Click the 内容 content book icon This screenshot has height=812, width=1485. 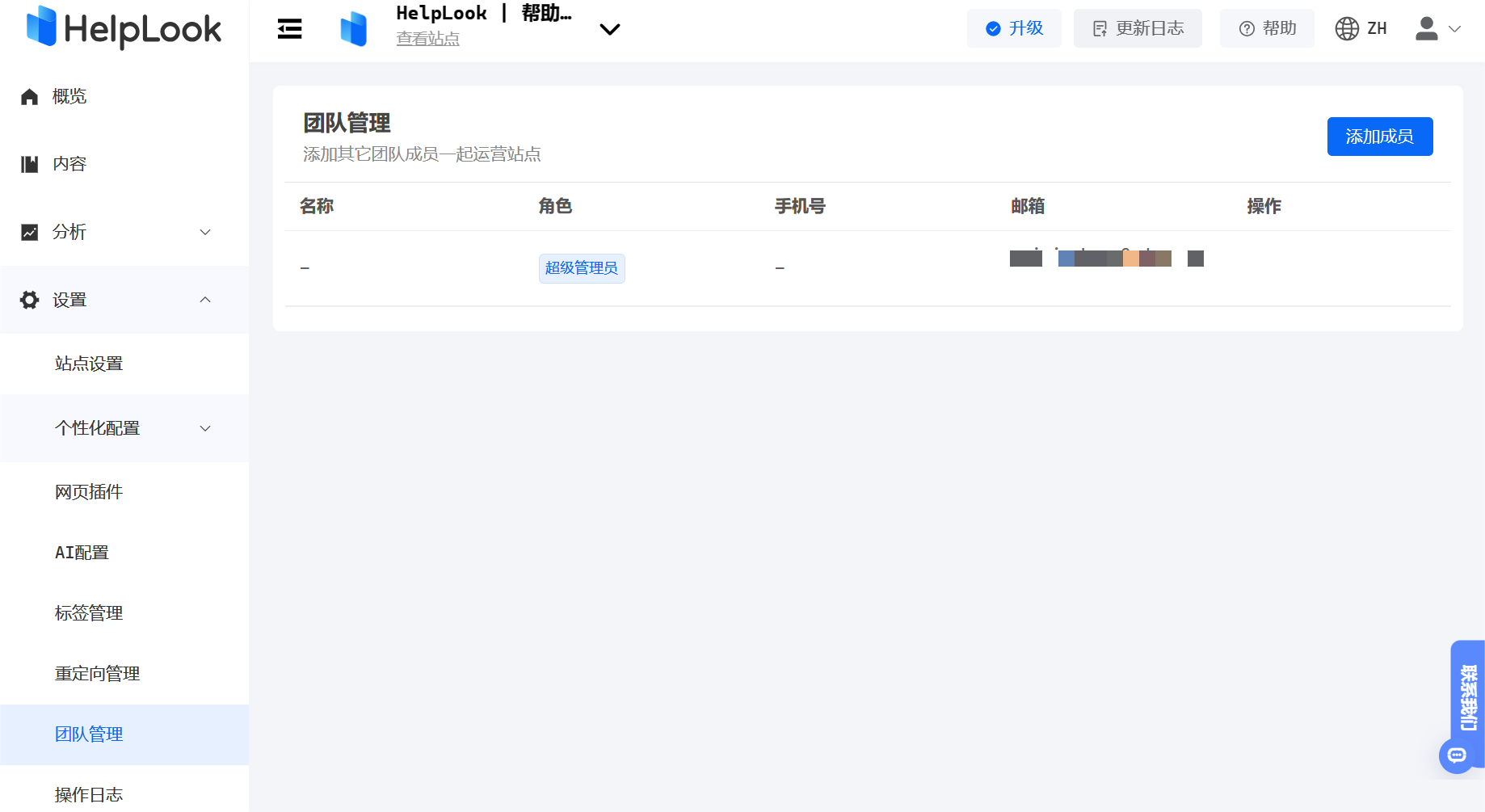pyautogui.click(x=30, y=165)
